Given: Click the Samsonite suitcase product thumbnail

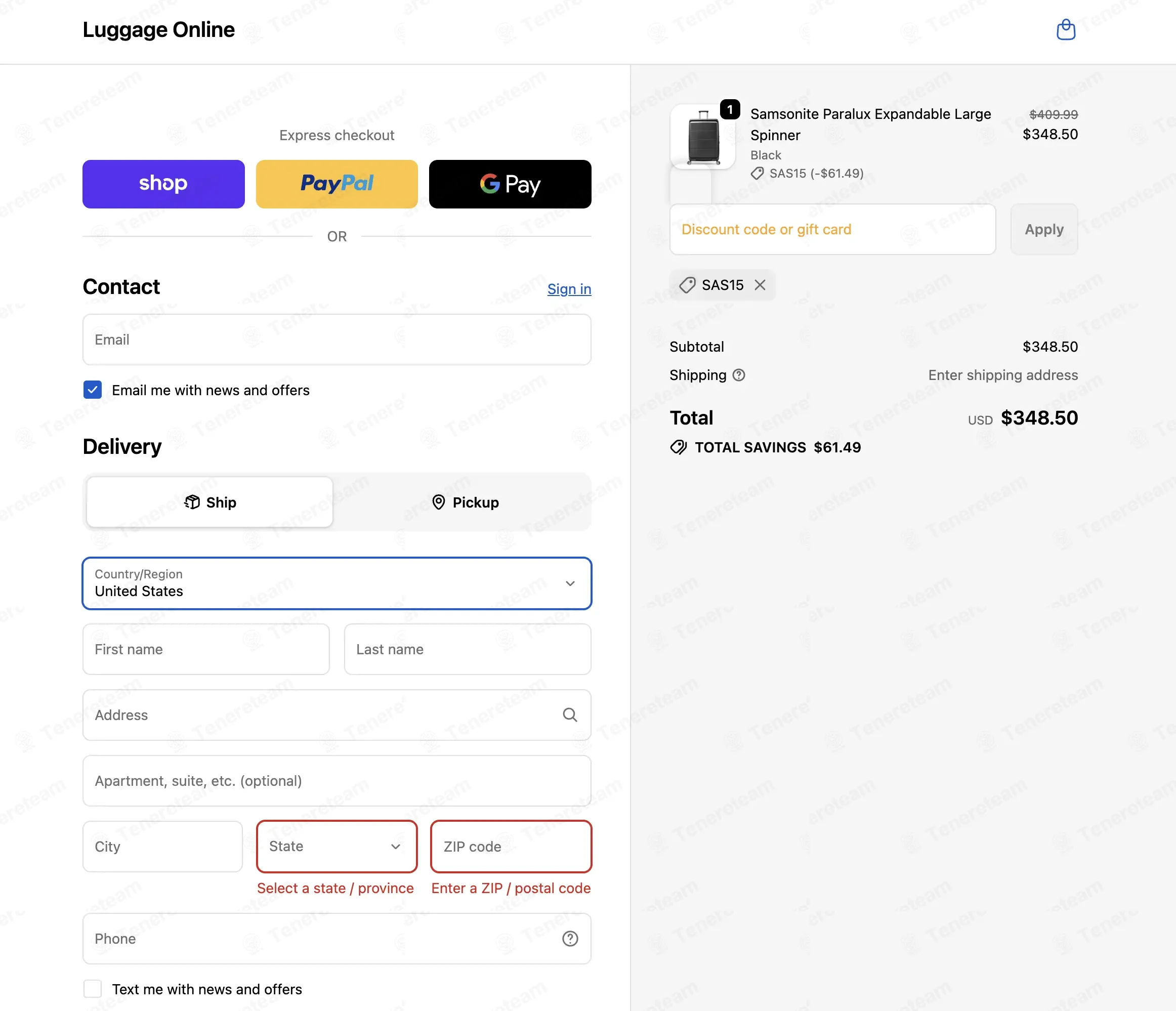Looking at the screenshot, I should point(703,137).
